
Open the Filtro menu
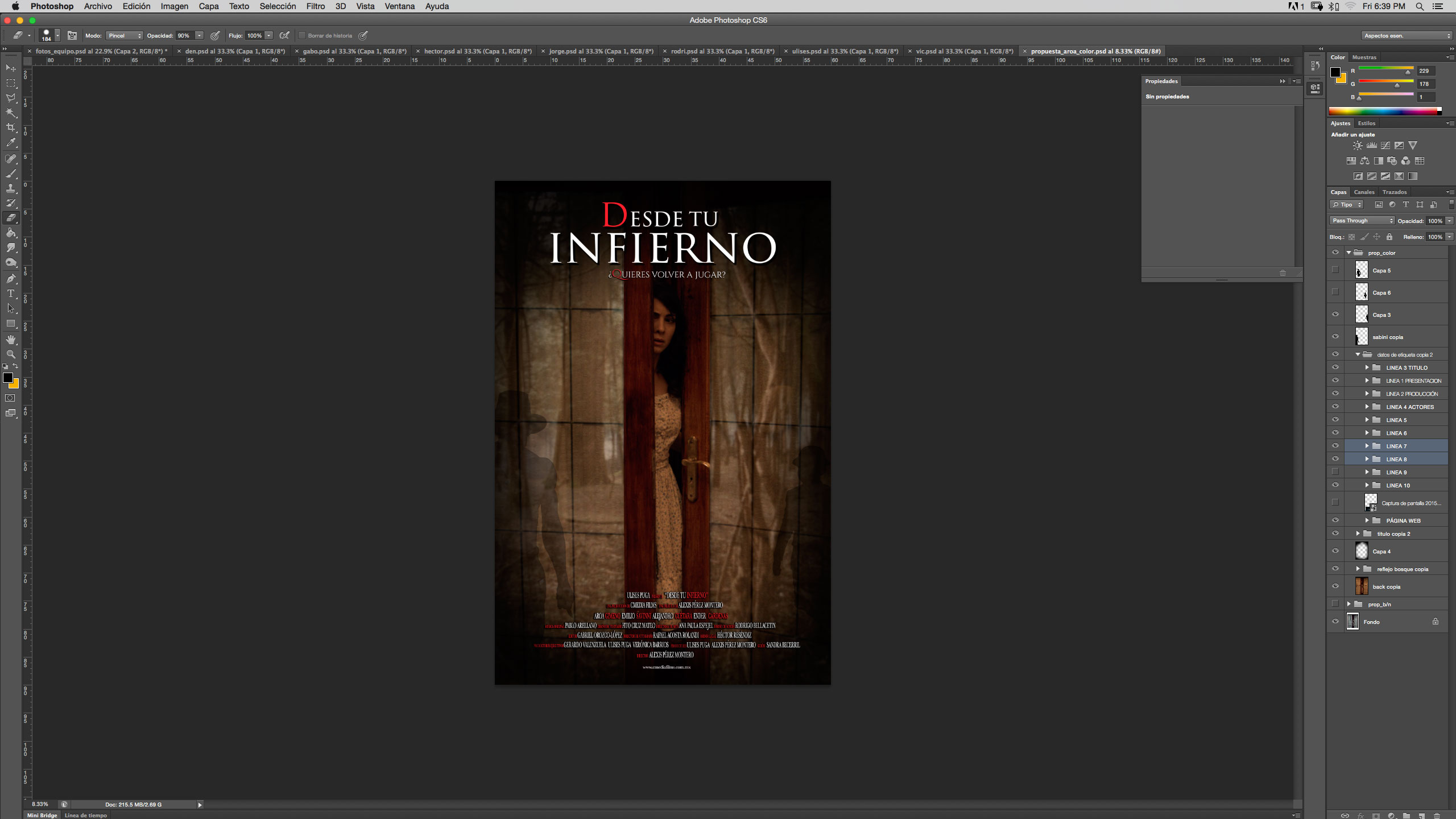316,6
